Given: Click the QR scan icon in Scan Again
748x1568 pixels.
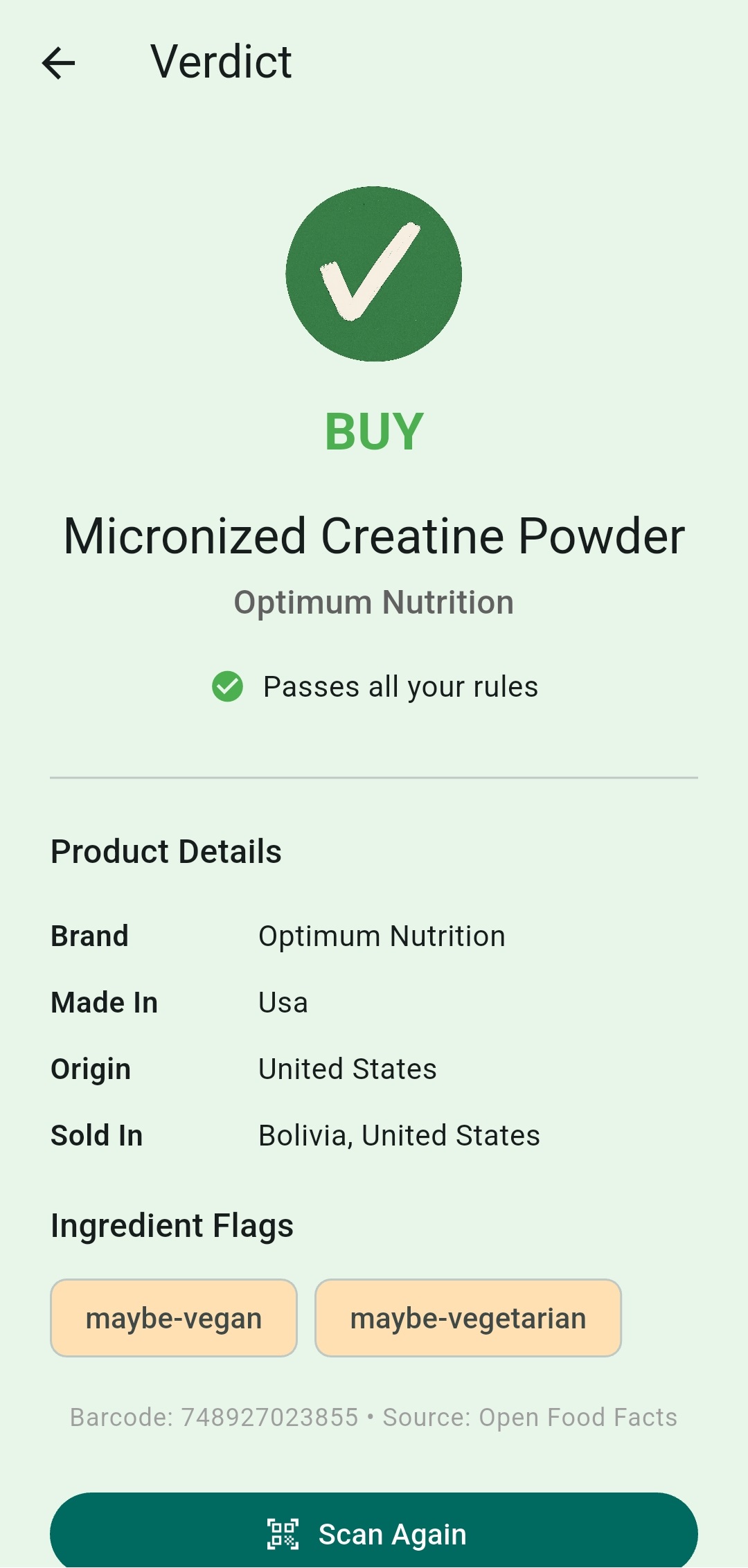Looking at the screenshot, I should click(283, 1533).
